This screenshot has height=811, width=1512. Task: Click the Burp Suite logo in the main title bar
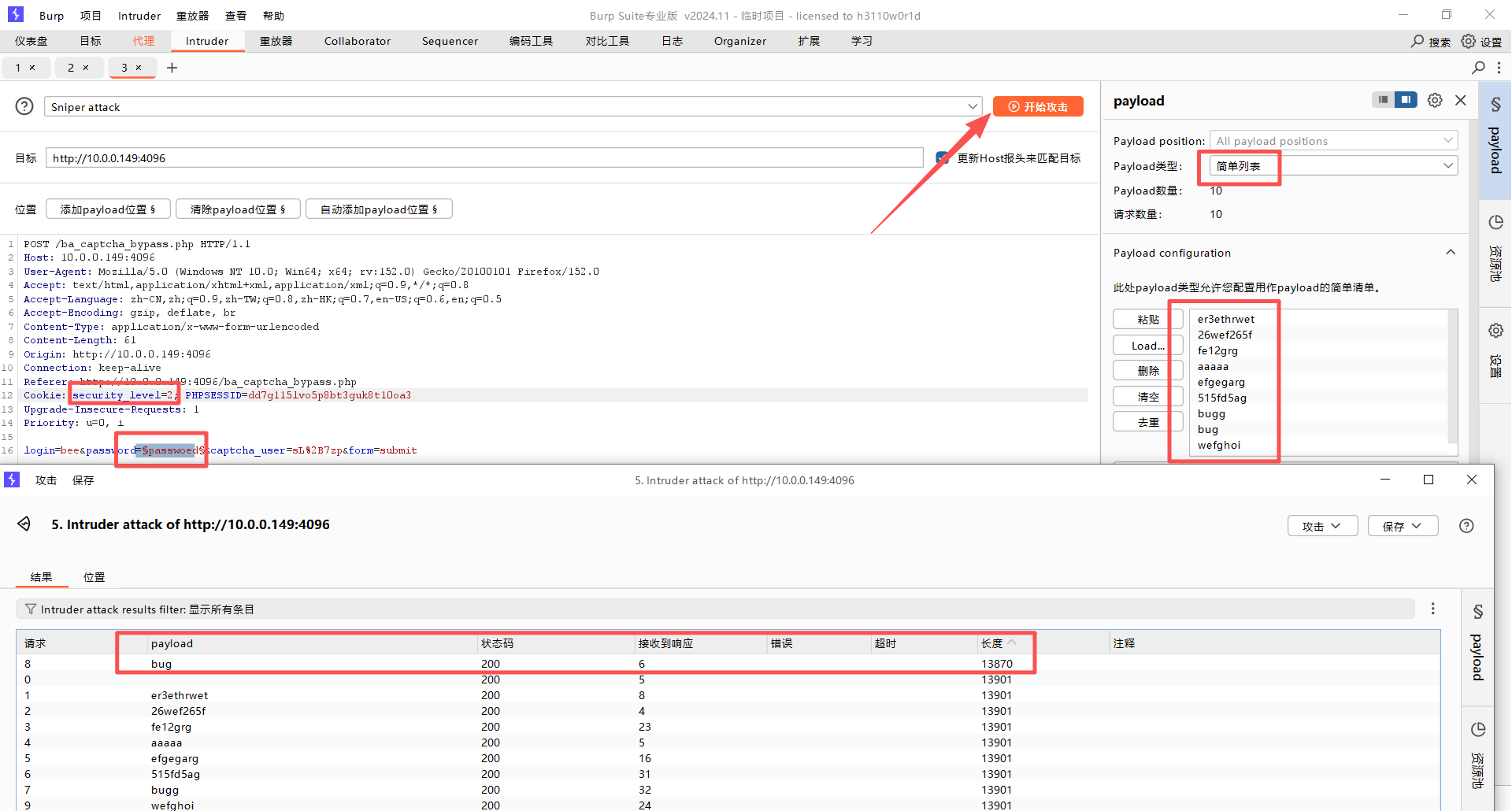point(16,15)
